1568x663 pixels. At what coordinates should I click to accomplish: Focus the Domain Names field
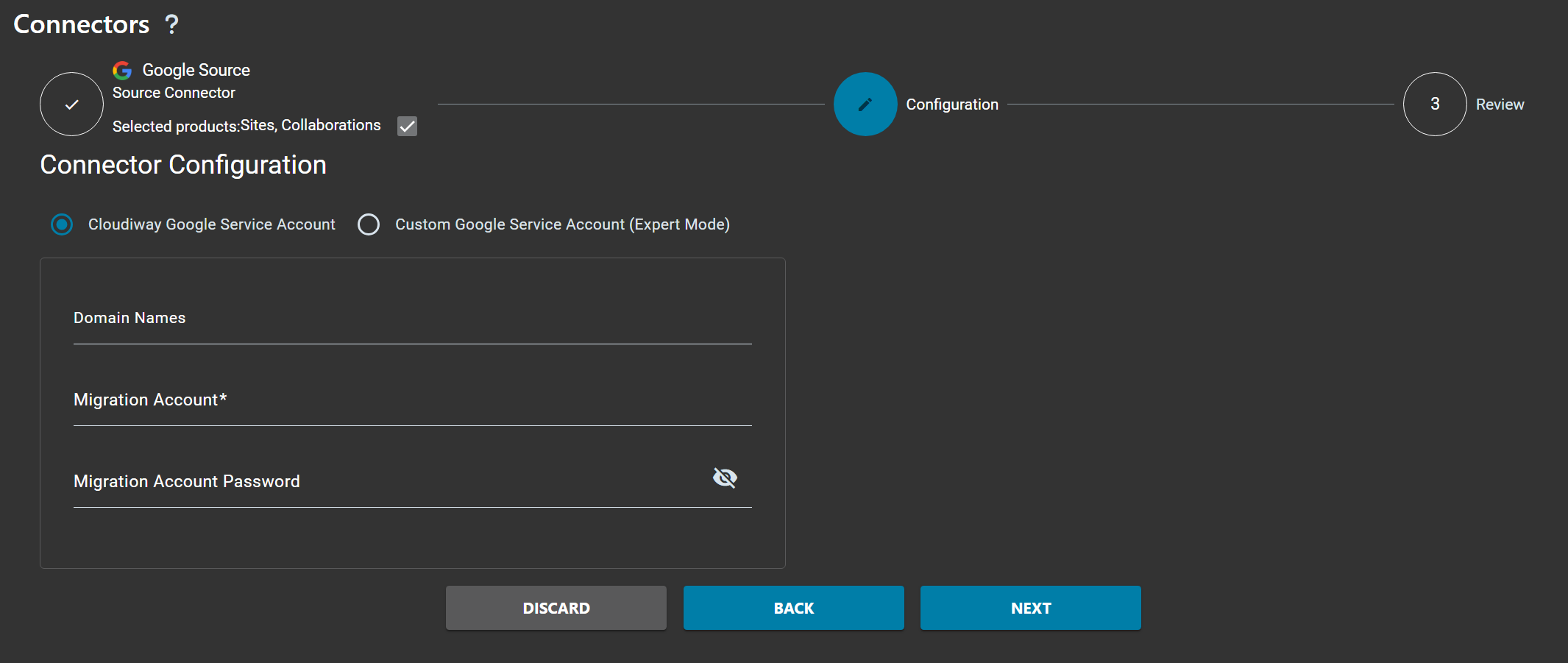click(413, 319)
